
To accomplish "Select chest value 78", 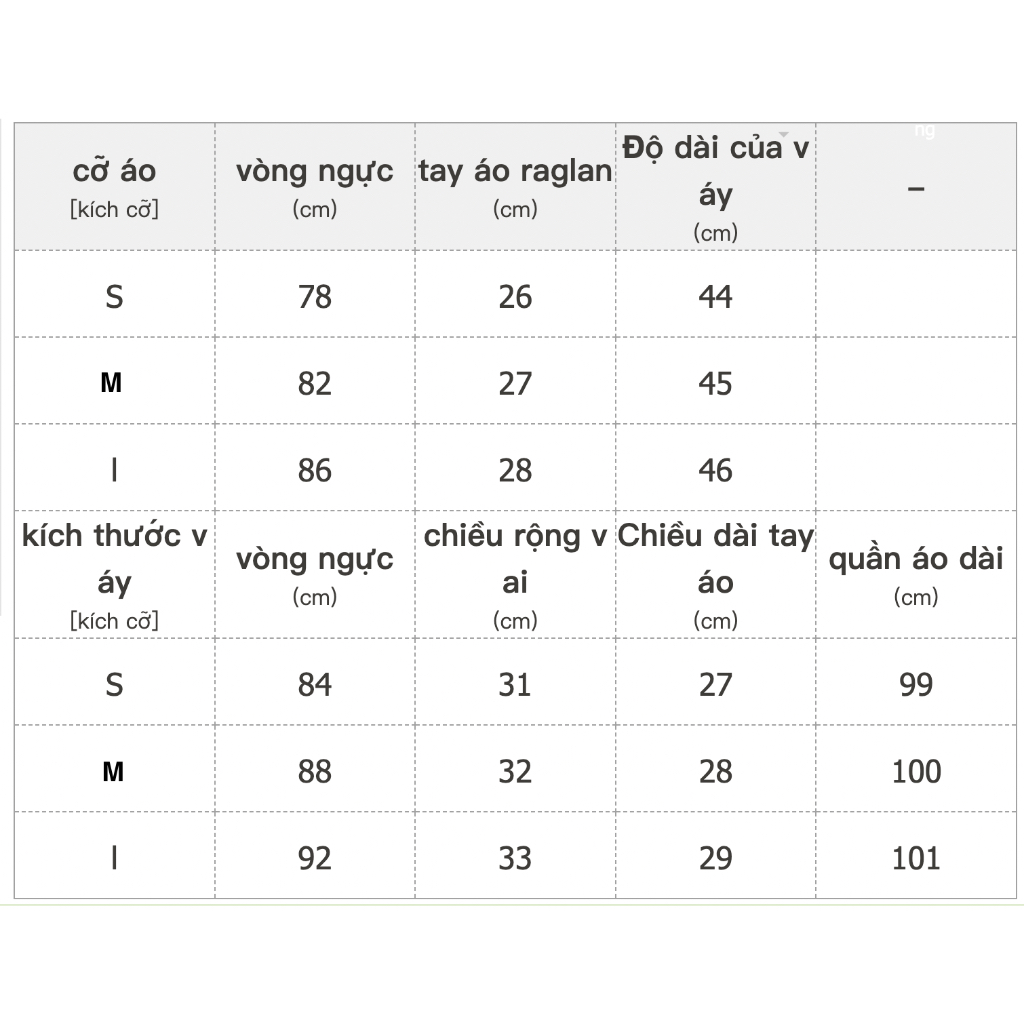I will [x=315, y=297].
